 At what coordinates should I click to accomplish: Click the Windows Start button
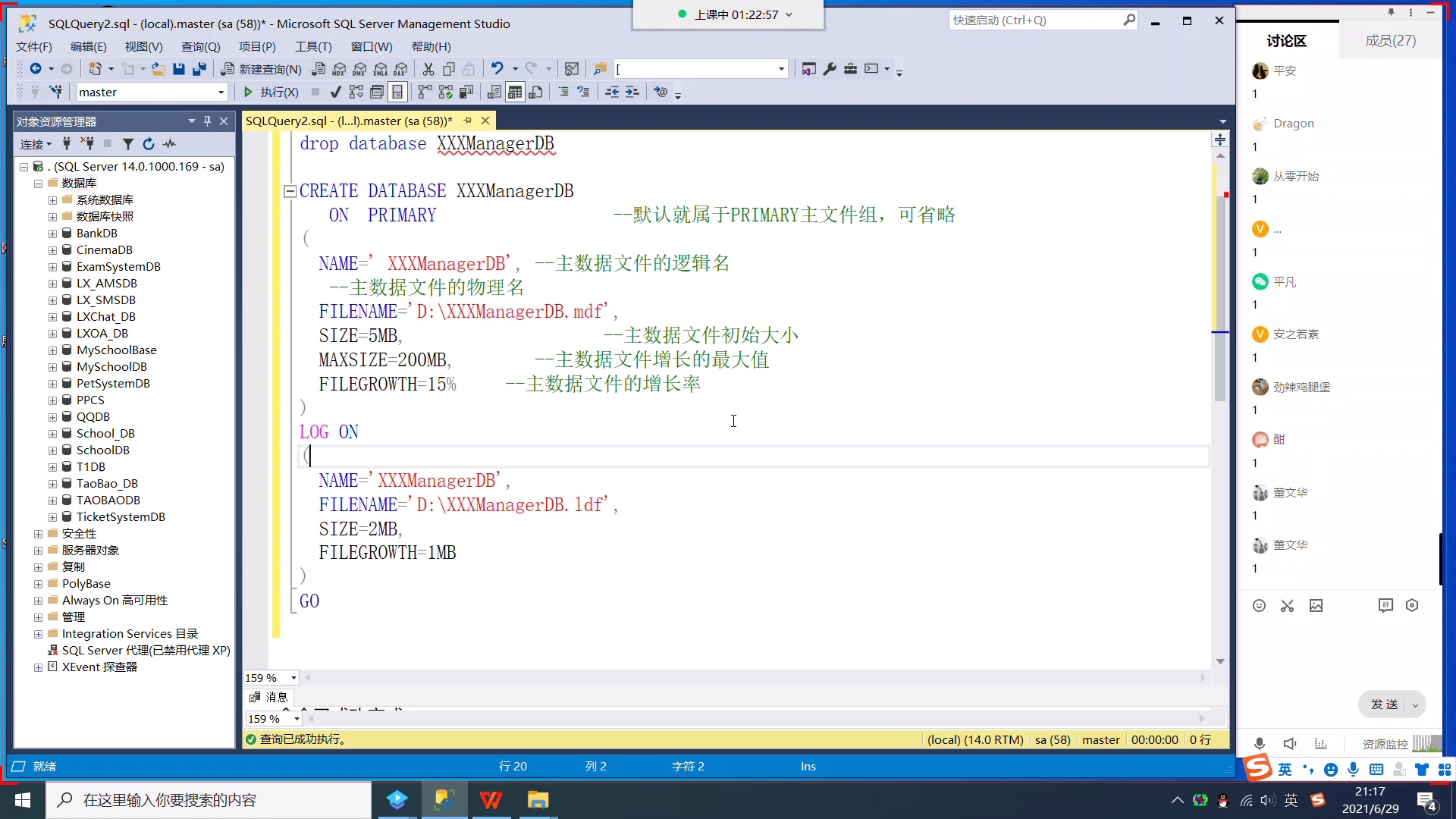22,800
